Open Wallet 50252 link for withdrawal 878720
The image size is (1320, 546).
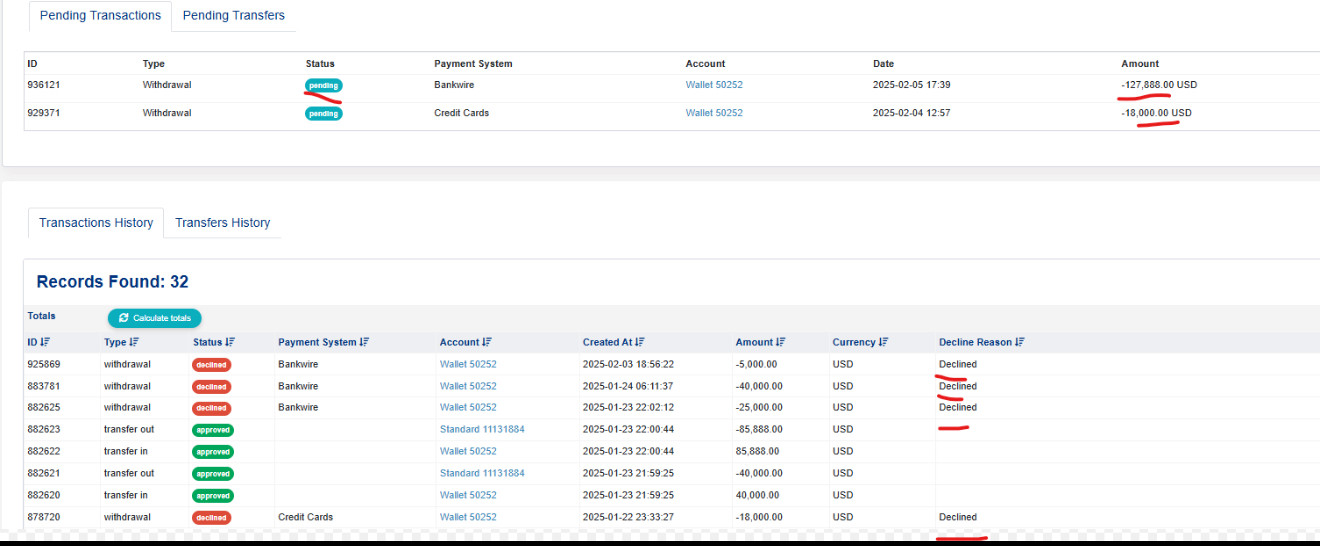pyautogui.click(x=468, y=517)
